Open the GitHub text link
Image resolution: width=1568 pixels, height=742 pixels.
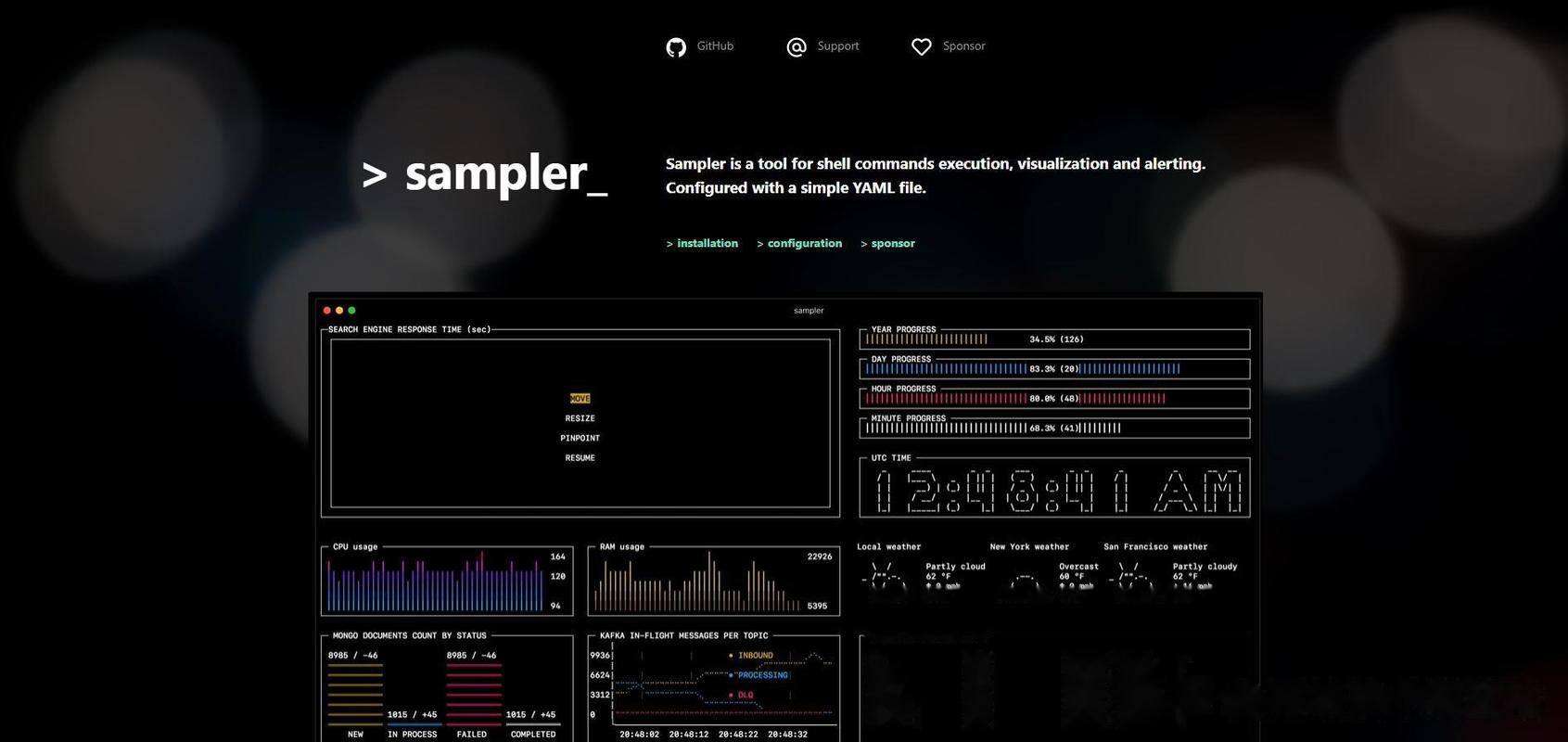[715, 46]
